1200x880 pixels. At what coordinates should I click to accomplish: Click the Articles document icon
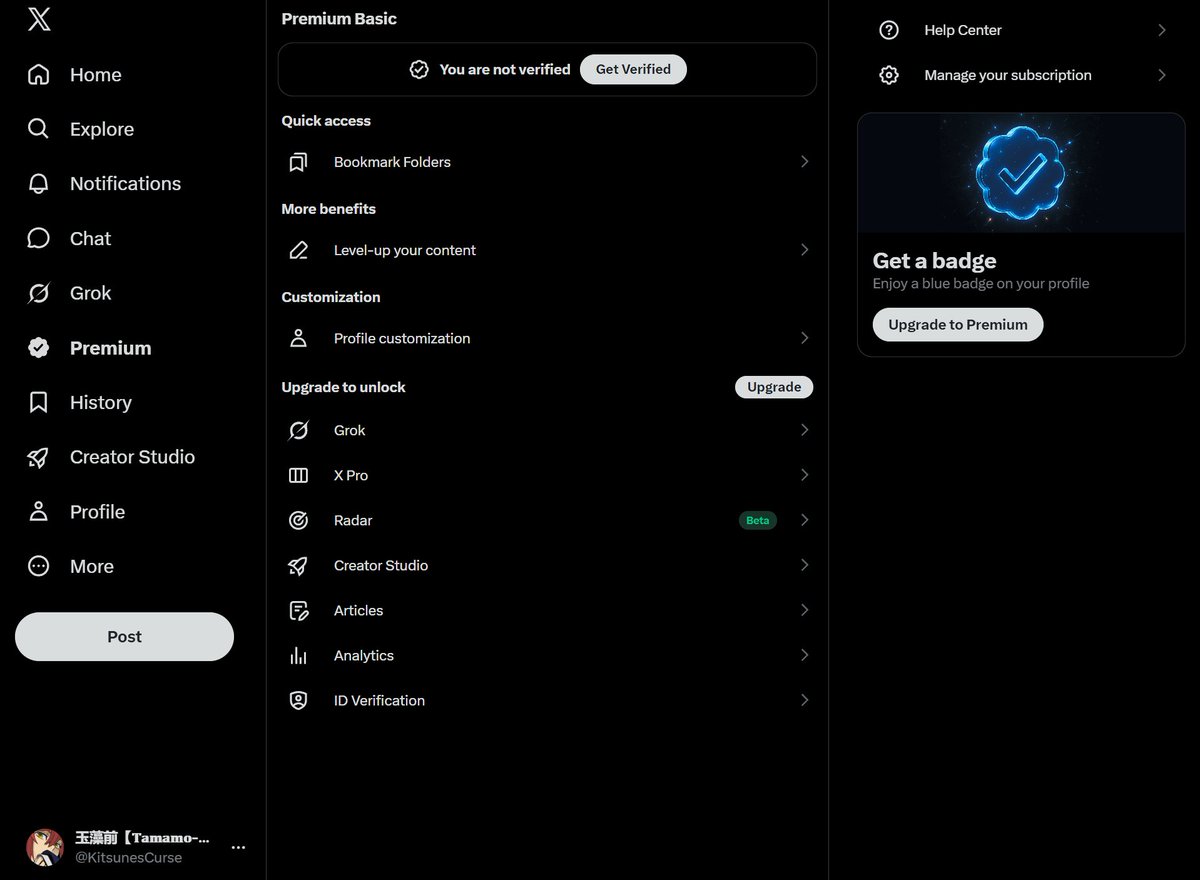click(x=298, y=610)
